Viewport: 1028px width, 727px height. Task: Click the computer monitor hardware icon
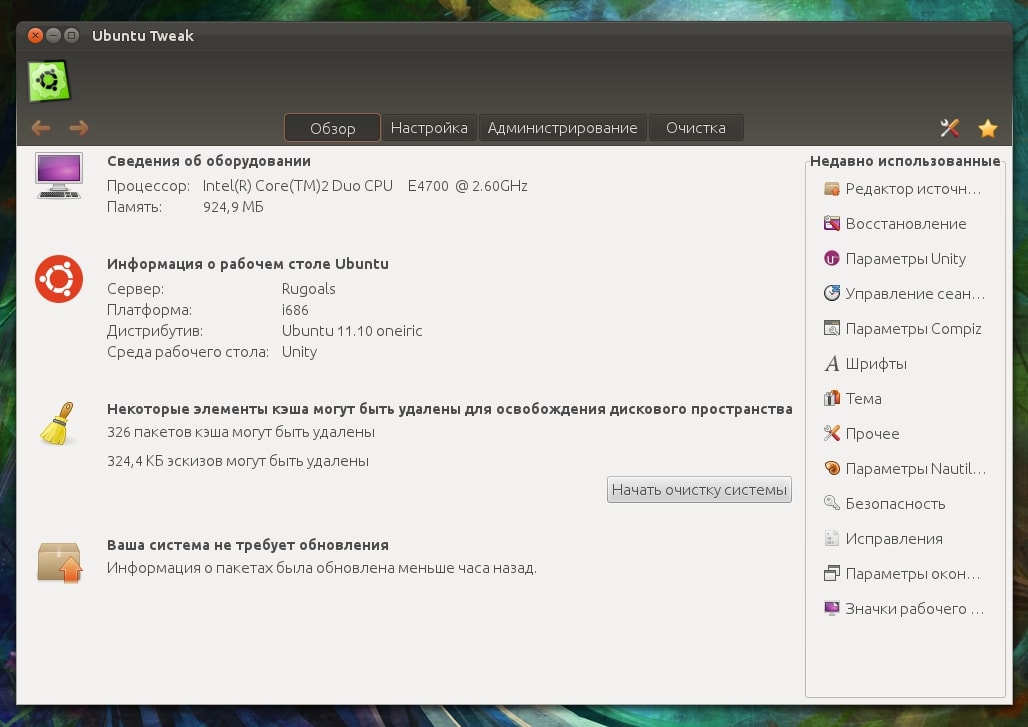59,176
